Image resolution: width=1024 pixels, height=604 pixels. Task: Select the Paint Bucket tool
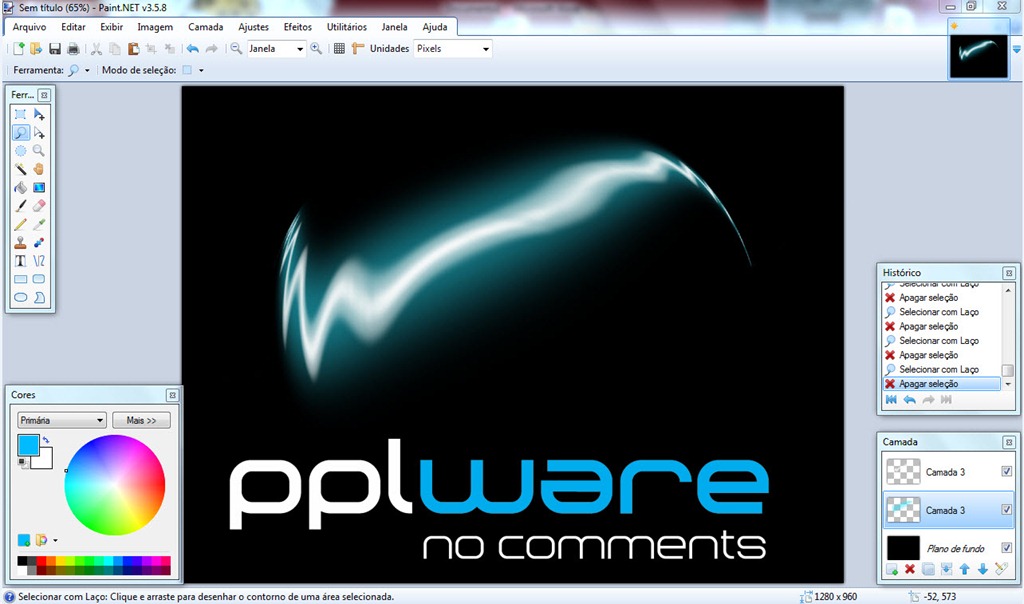point(20,187)
